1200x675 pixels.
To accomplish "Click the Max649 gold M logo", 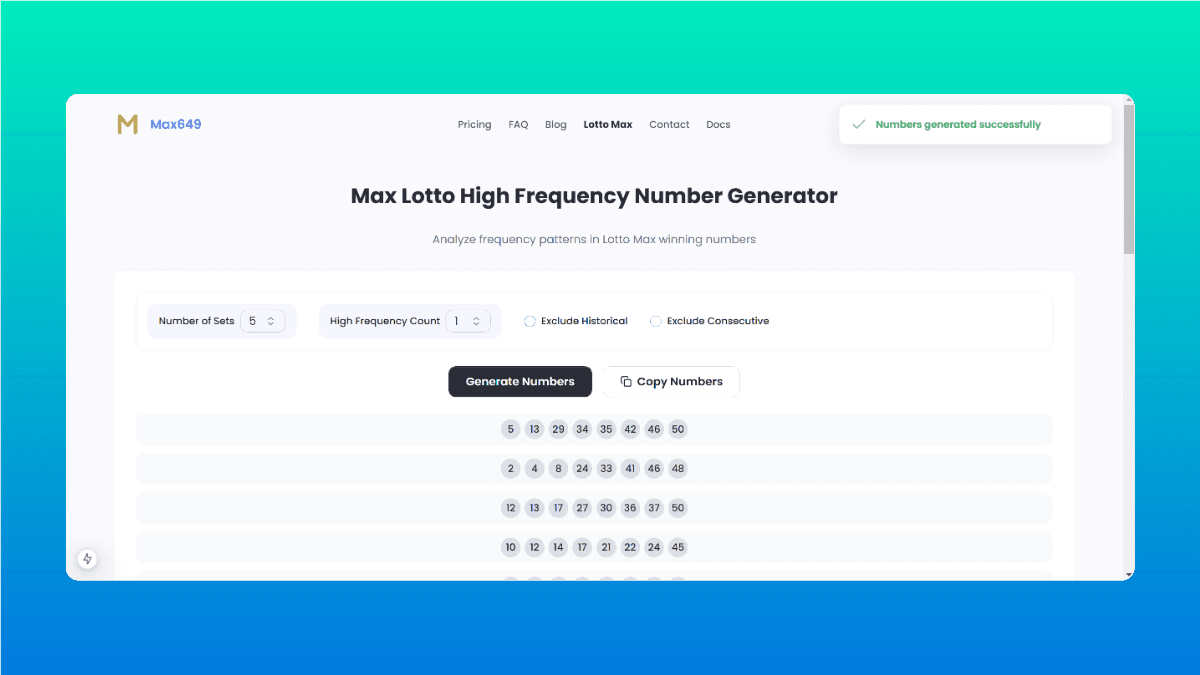I will (127, 124).
